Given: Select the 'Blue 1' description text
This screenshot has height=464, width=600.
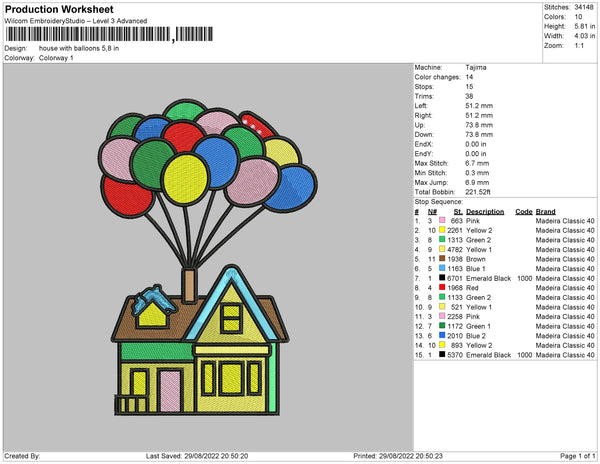Looking at the screenshot, I should [x=476, y=269].
